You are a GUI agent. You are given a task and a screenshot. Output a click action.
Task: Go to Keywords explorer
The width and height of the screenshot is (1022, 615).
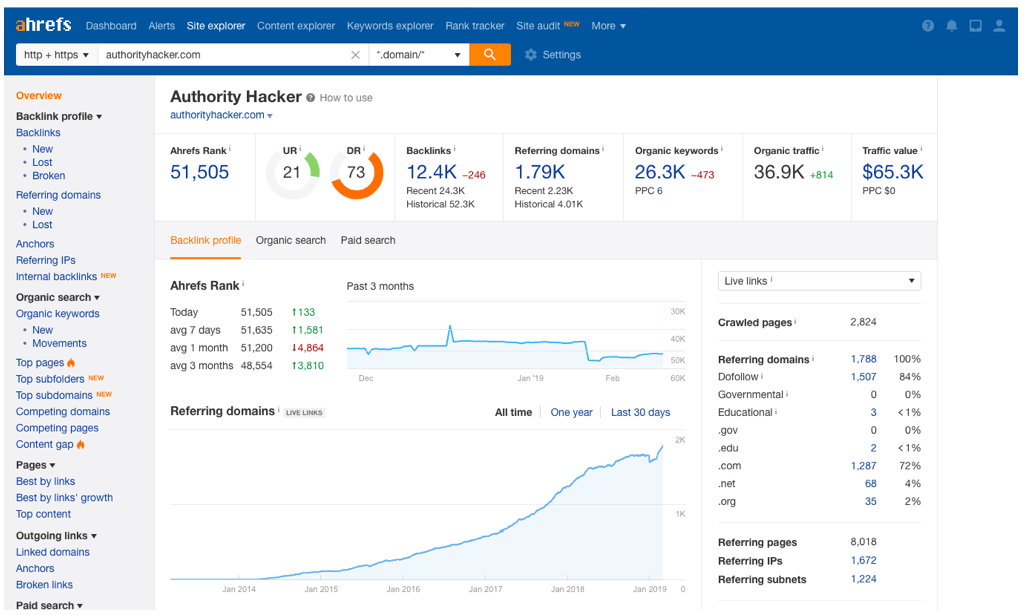pos(390,26)
